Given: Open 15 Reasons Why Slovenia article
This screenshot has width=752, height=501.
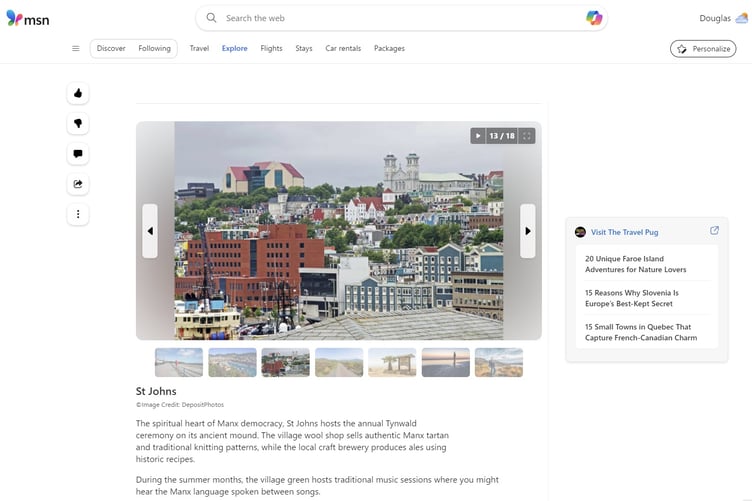Looking at the screenshot, I should click(x=632, y=298).
